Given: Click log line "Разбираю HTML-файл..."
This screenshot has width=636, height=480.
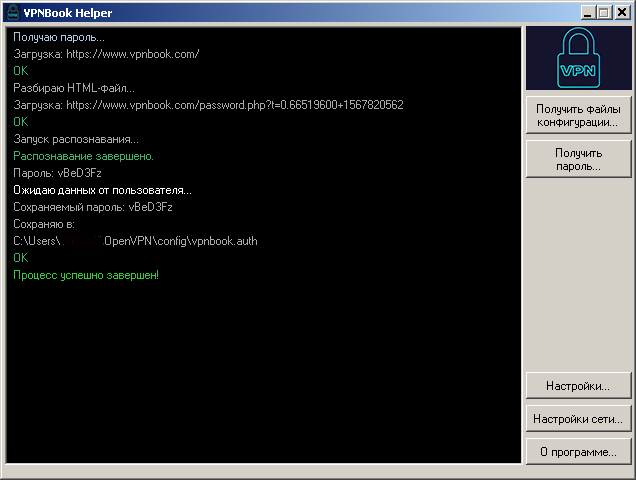Looking at the screenshot, I should [x=74, y=88].
